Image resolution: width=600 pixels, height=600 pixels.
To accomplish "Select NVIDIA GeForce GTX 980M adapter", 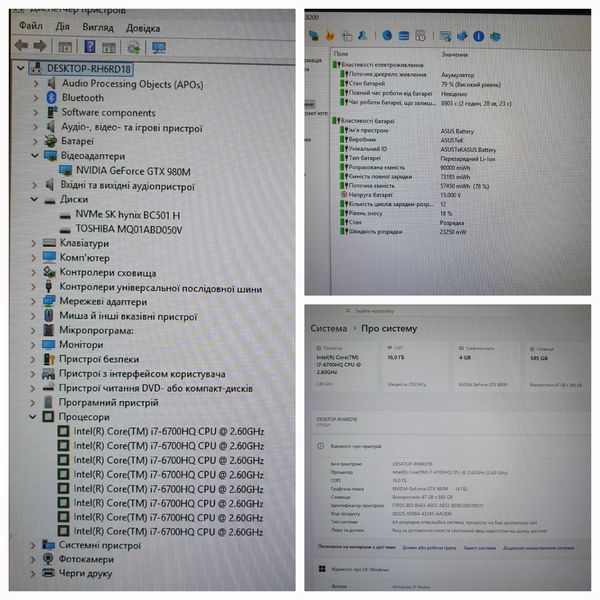I will click(x=133, y=171).
